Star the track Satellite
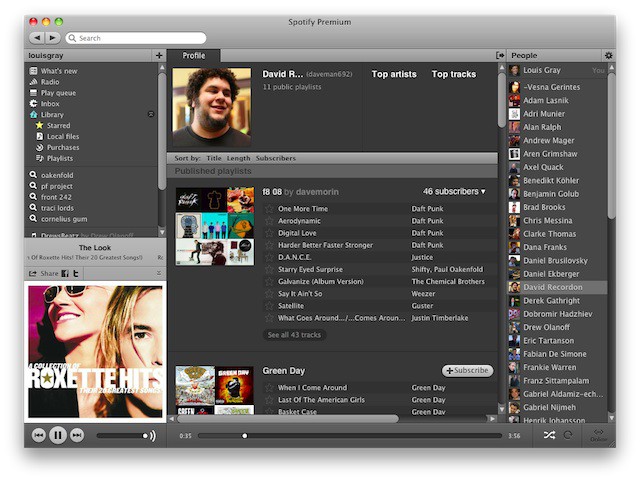Image resolution: width=640 pixels, height=481 pixels. click(x=269, y=306)
